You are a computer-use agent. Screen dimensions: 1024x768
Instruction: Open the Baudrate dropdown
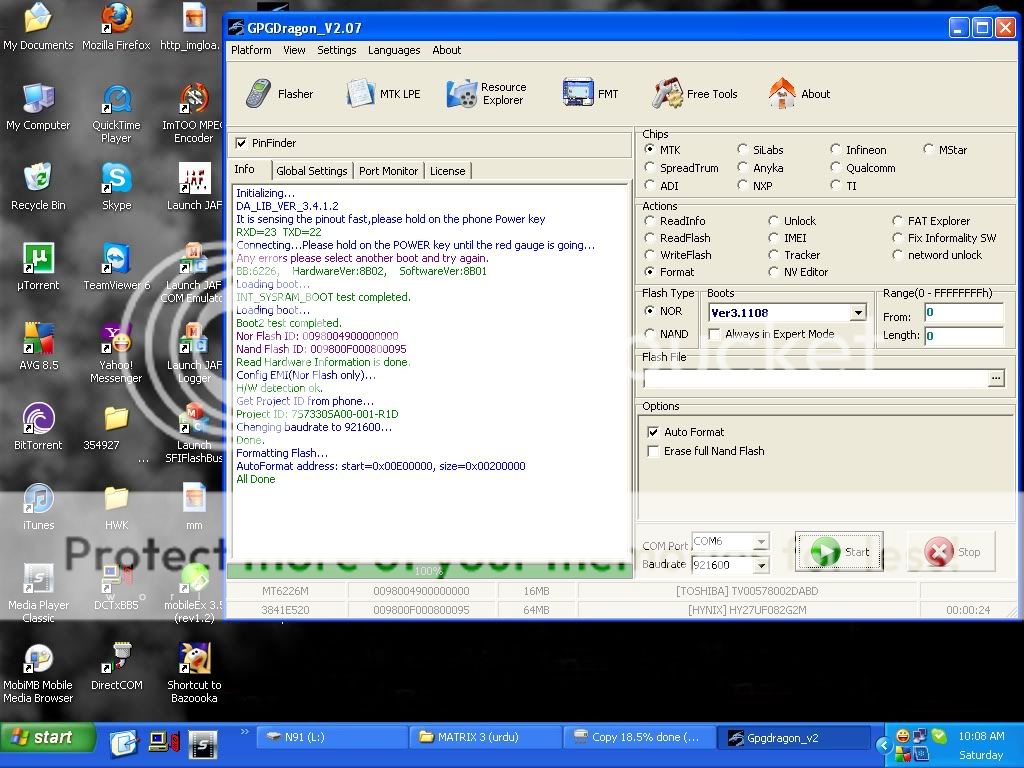[x=761, y=565]
